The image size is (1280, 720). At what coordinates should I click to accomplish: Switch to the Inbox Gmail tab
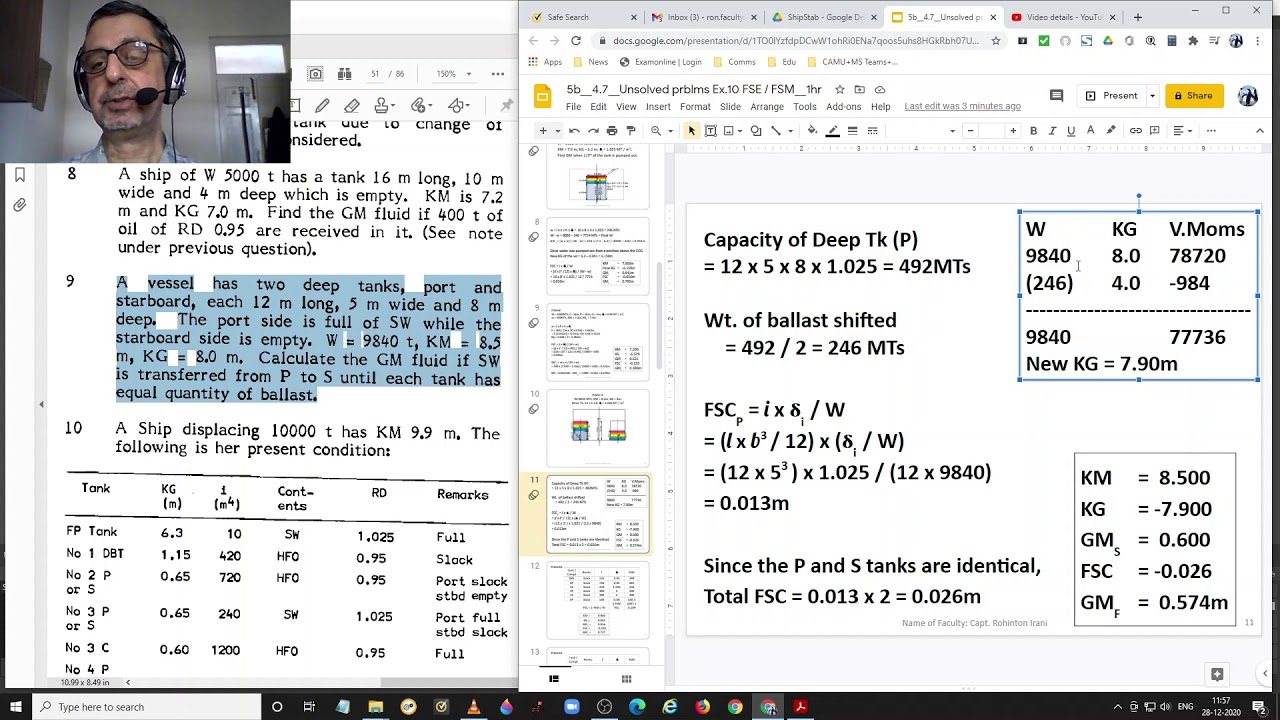click(702, 17)
